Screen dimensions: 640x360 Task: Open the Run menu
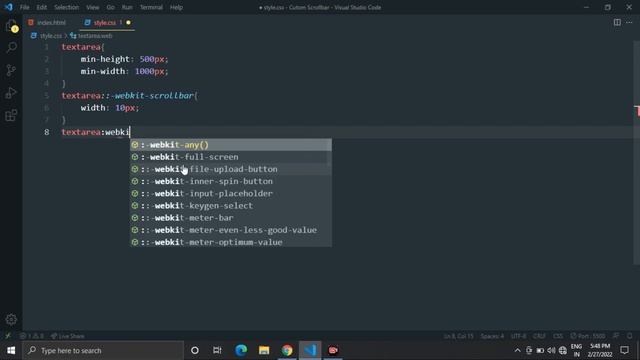127,7
